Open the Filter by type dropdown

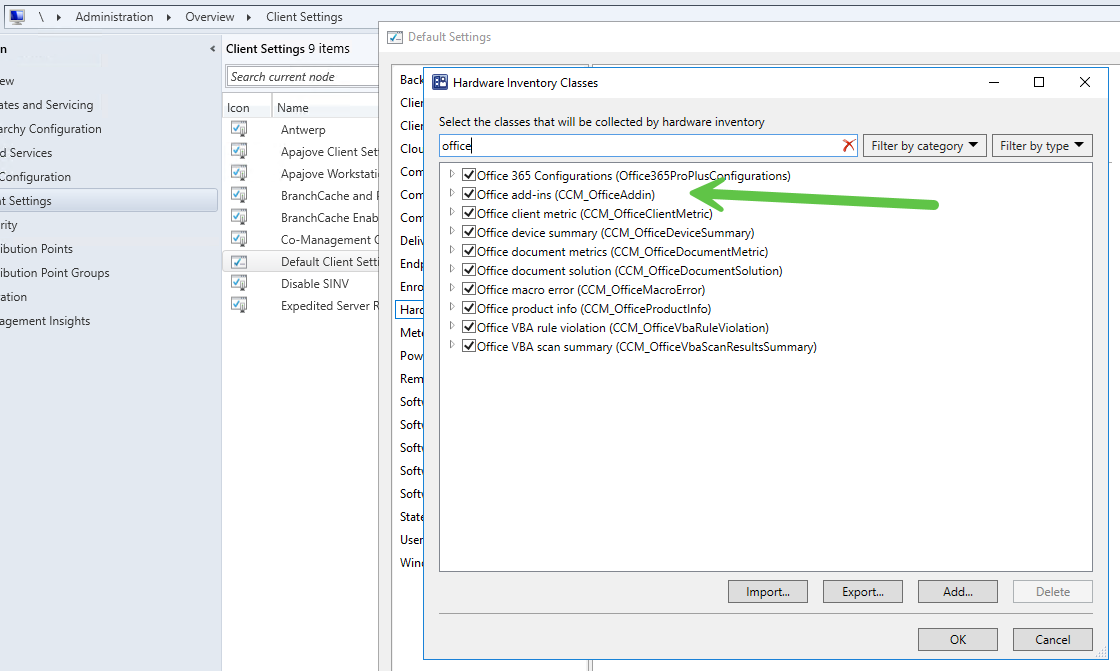click(1042, 146)
